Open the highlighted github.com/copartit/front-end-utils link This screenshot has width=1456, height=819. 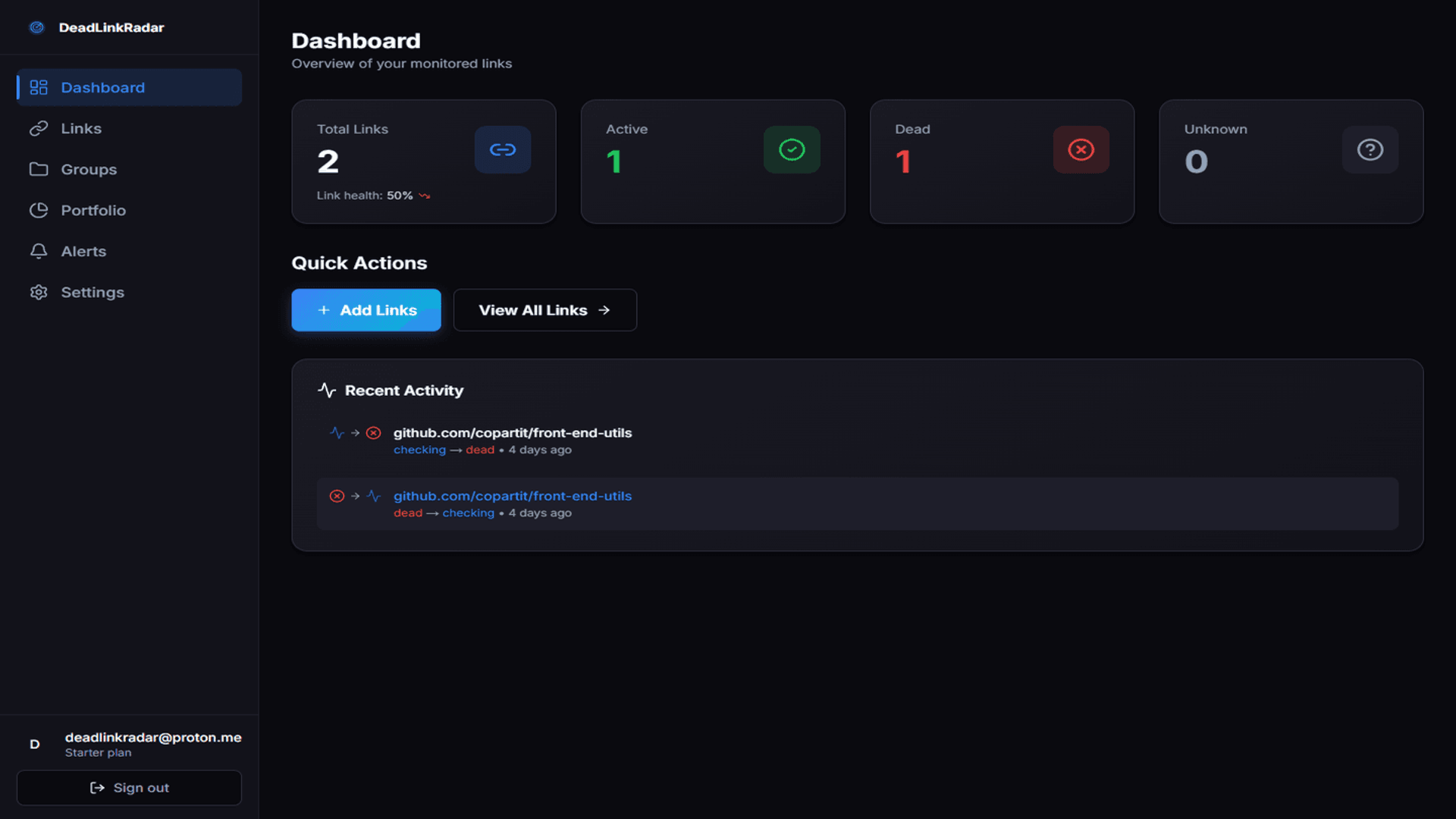(x=512, y=496)
